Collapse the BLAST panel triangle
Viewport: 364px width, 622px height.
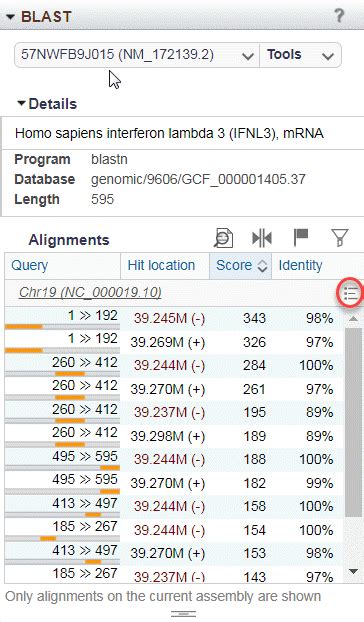(x=10, y=17)
